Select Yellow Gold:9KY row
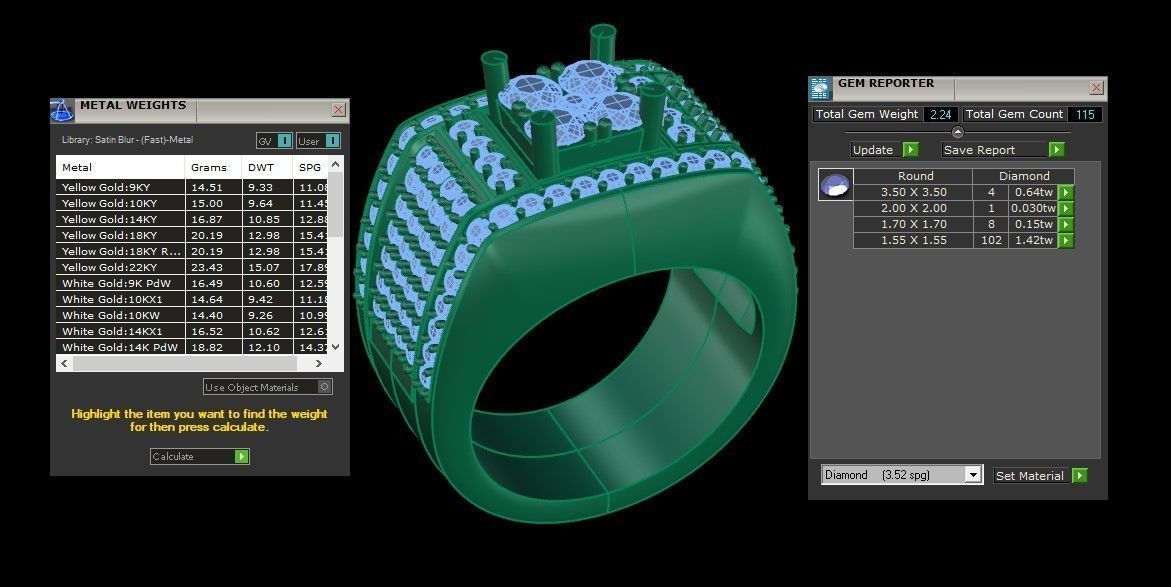This screenshot has height=587, width=1171. pos(193,187)
